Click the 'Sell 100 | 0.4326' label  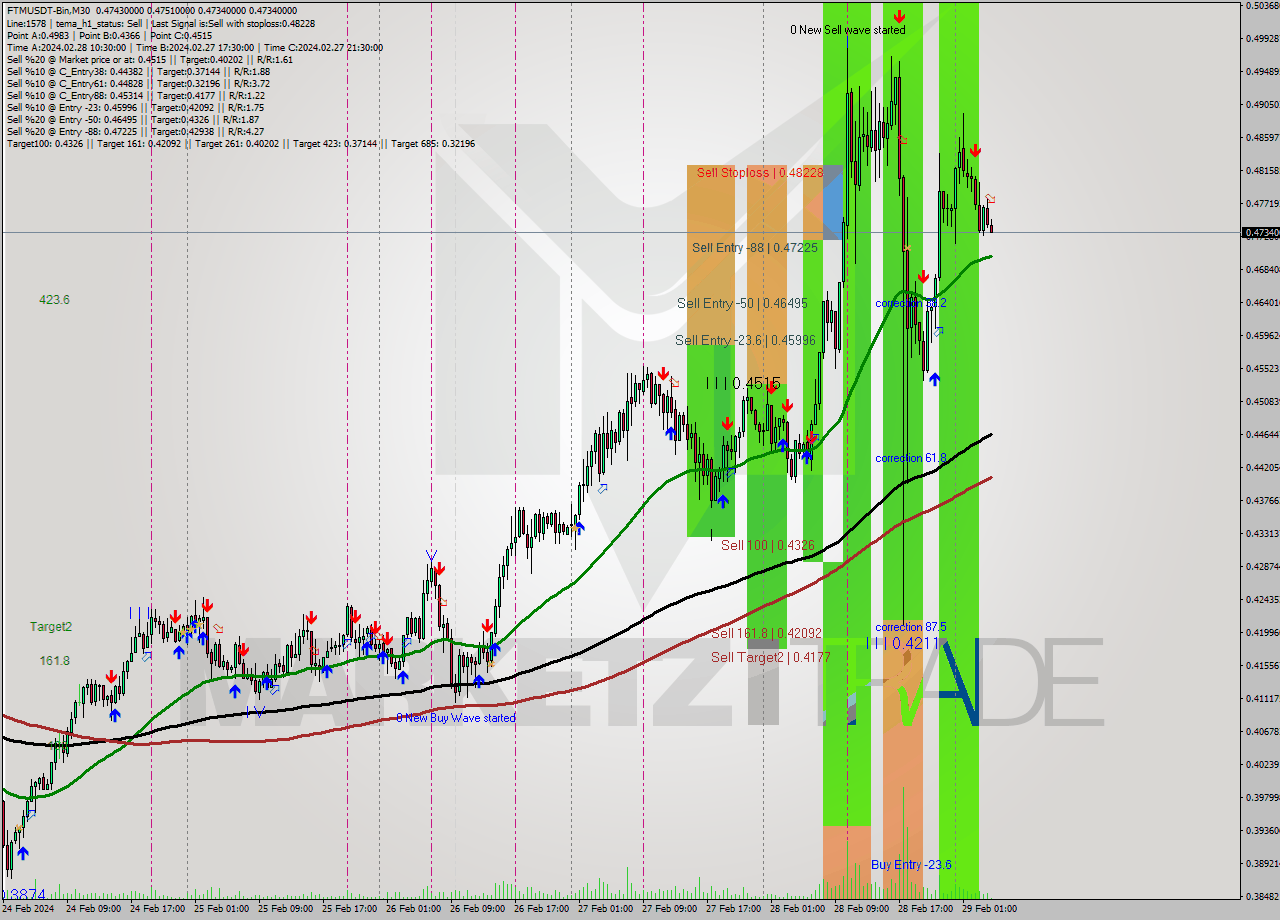768,545
